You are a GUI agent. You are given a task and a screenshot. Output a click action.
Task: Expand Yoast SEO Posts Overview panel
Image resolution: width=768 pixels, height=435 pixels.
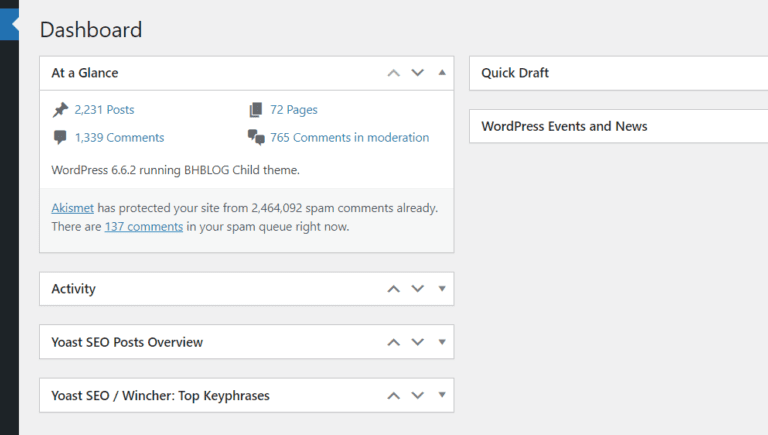pyautogui.click(x=442, y=342)
